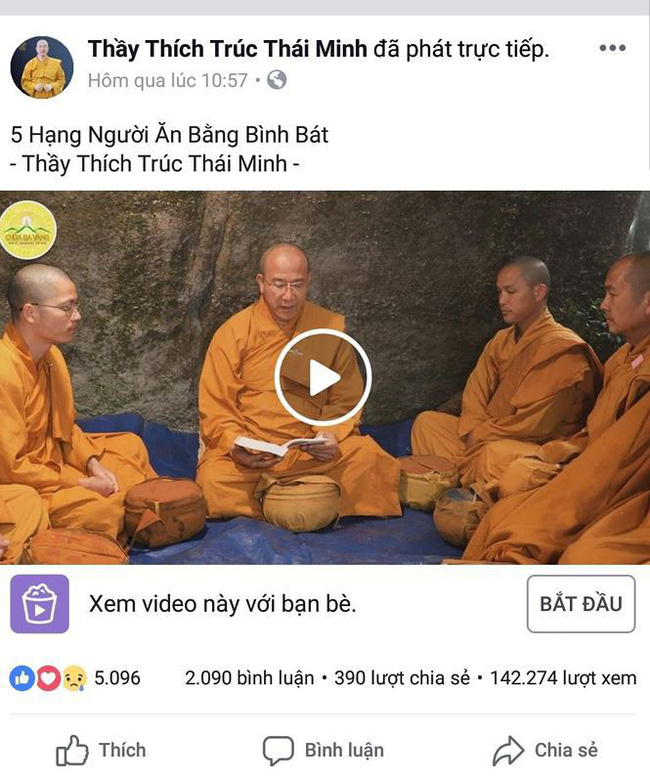Open Thầy Thích Trúc Thái Minh page name

(x=227, y=49)
